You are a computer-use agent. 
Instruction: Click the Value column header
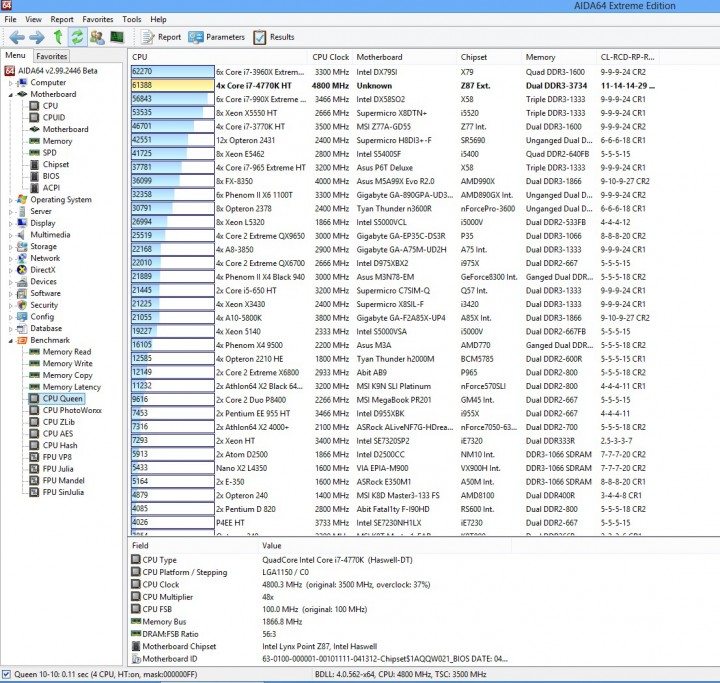385,546
